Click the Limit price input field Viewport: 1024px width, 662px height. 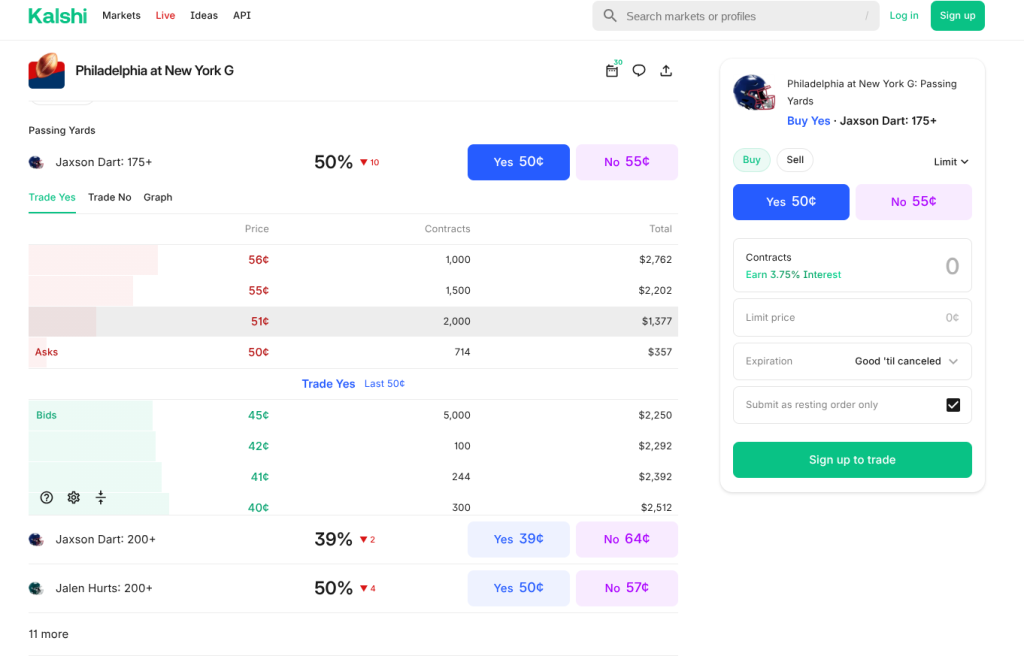(852, 317)
